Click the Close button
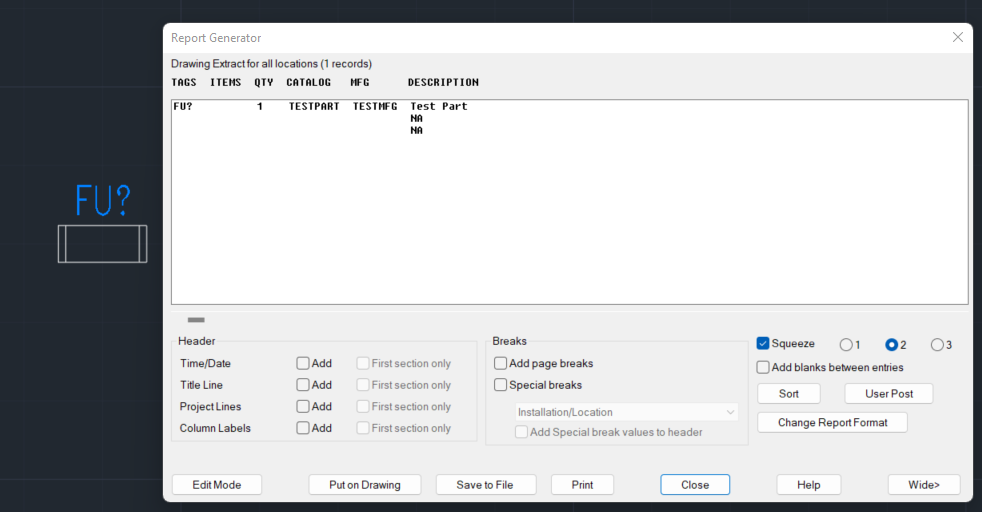The image size is (982, 512). [x=695, y=484]
